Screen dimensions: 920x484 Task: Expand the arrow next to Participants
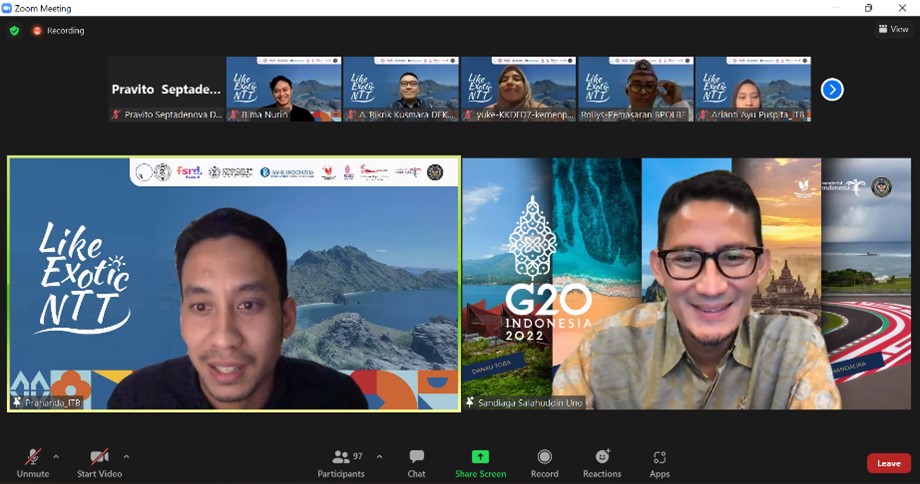pyautogui.click(x=379, y=456)
